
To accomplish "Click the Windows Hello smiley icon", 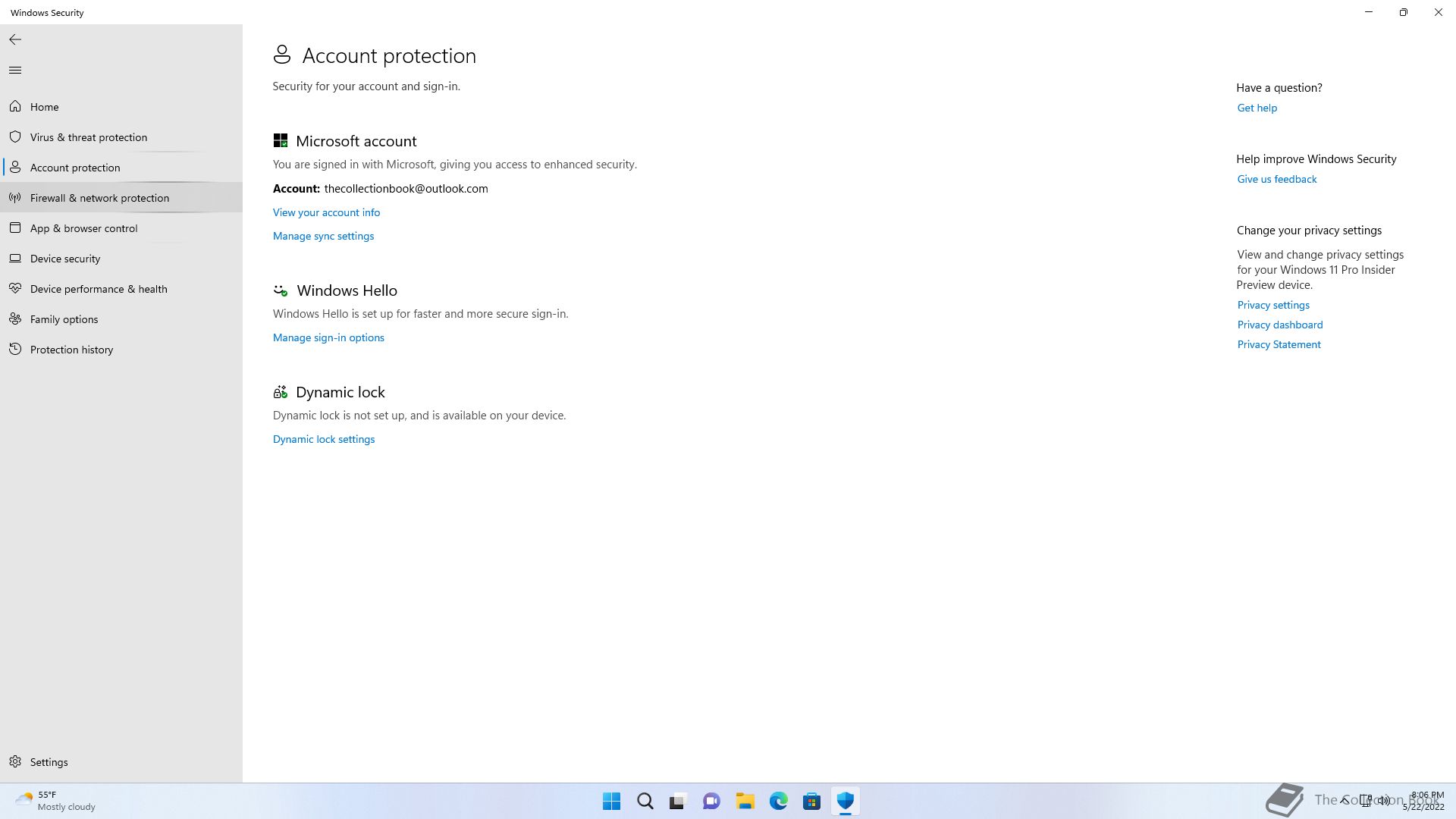I will [281, 290].
